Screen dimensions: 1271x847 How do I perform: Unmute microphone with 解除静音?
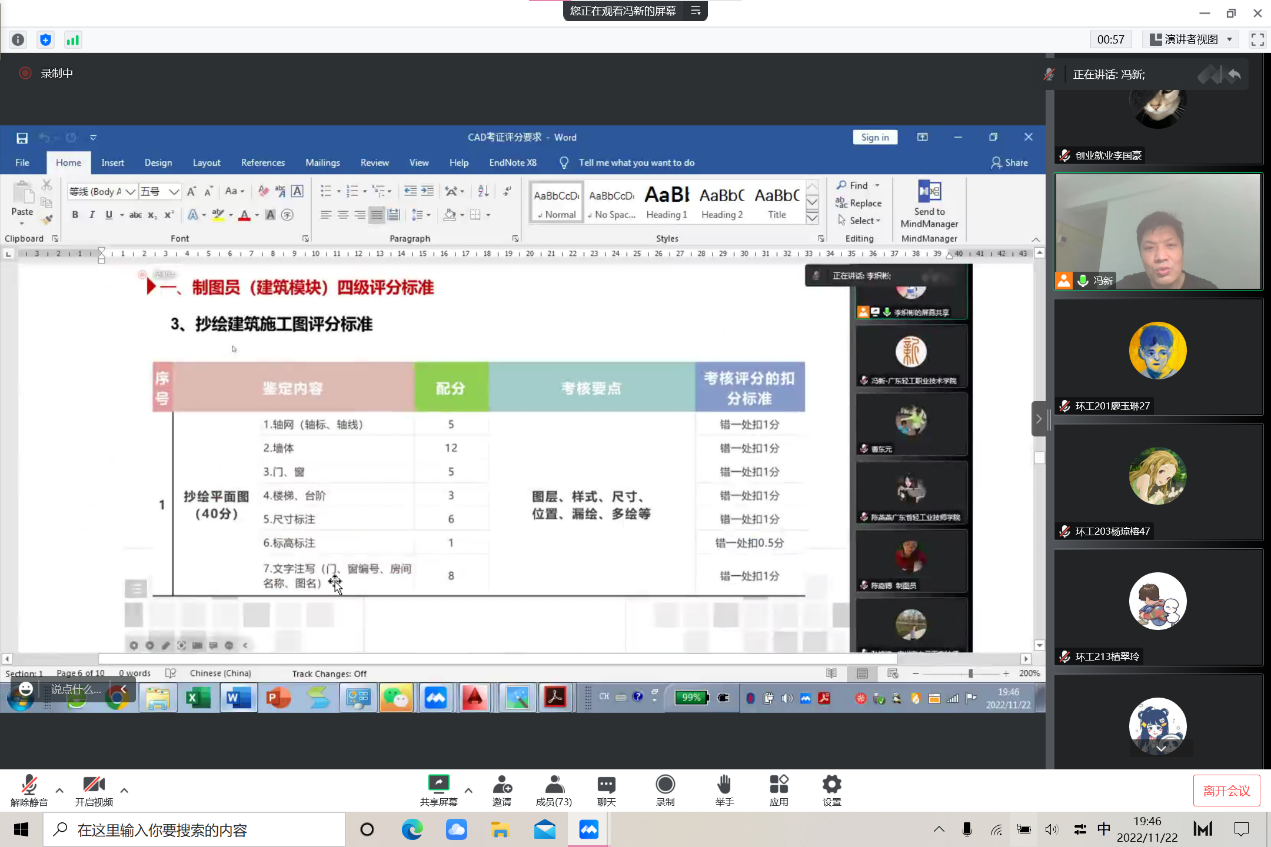[x=29, y=789]
